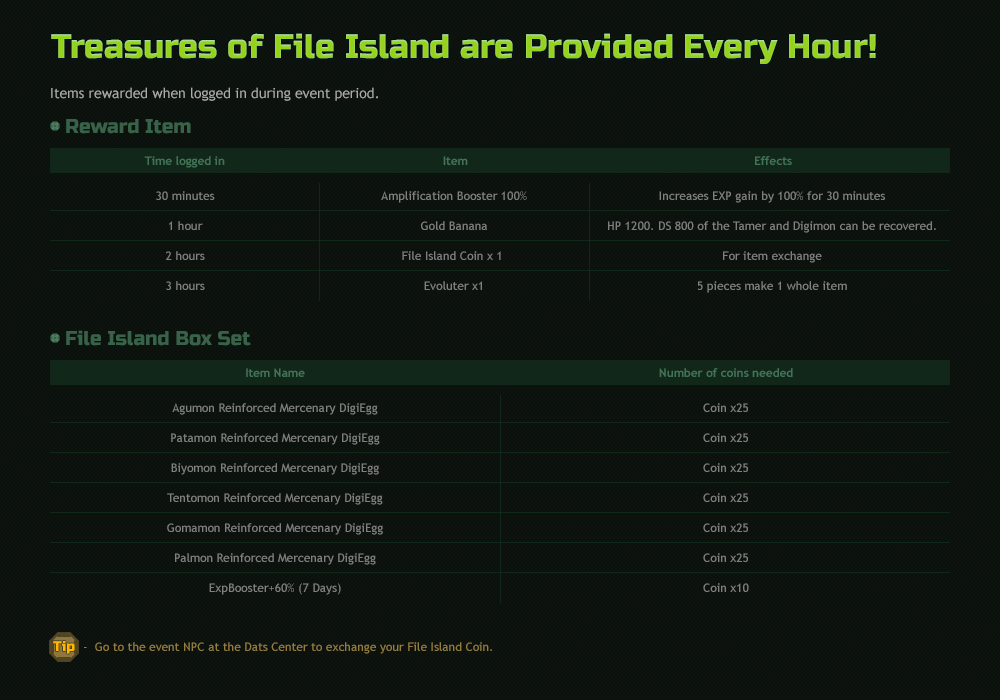This screenshot has width=1000, height=700.
Task: Select 'File Island Coin x 1' cell
Action: coord(452,256)
